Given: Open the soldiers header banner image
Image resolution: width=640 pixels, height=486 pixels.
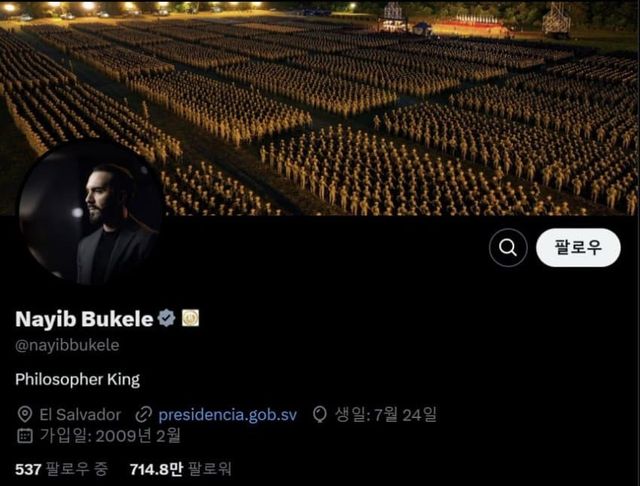Looking at the screenshot, I should [320, 108].
